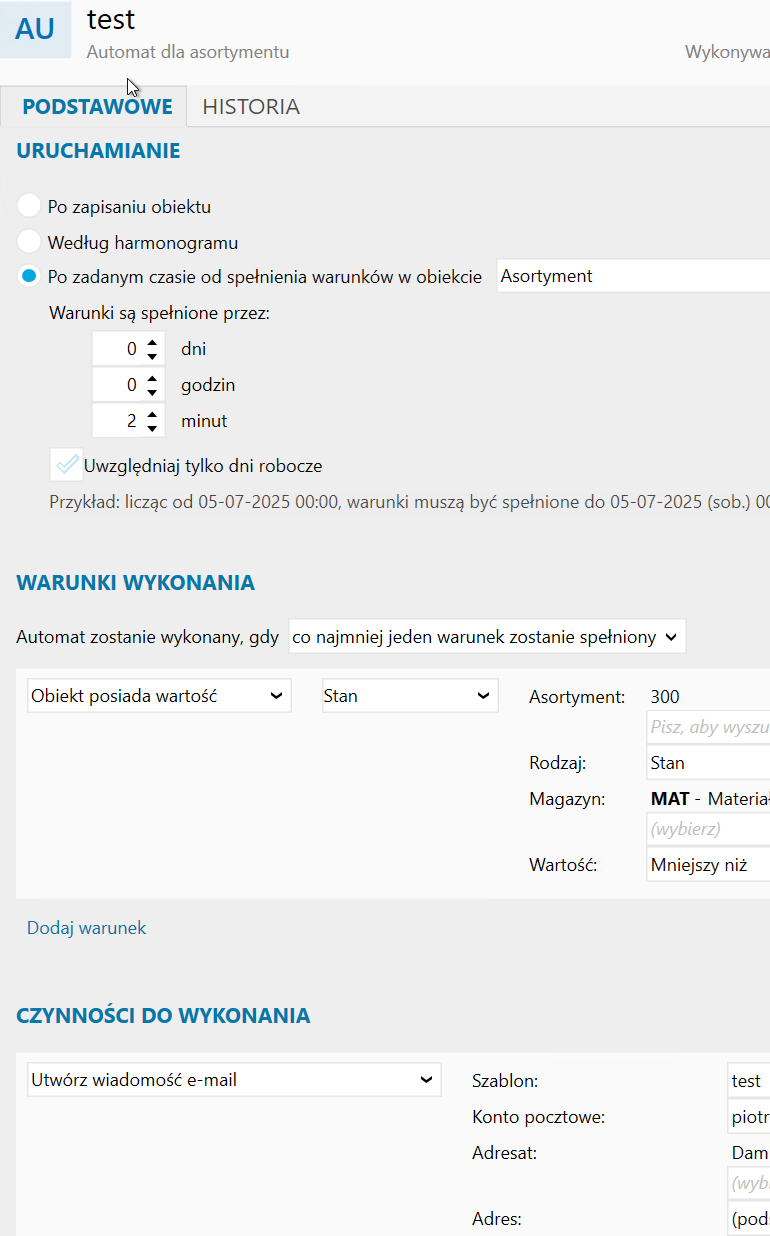Expand 'Utwórz wiadomość e-mail' action dropdown
The height and width of the screenshot is (1236, 770).
pos(234,1080)
